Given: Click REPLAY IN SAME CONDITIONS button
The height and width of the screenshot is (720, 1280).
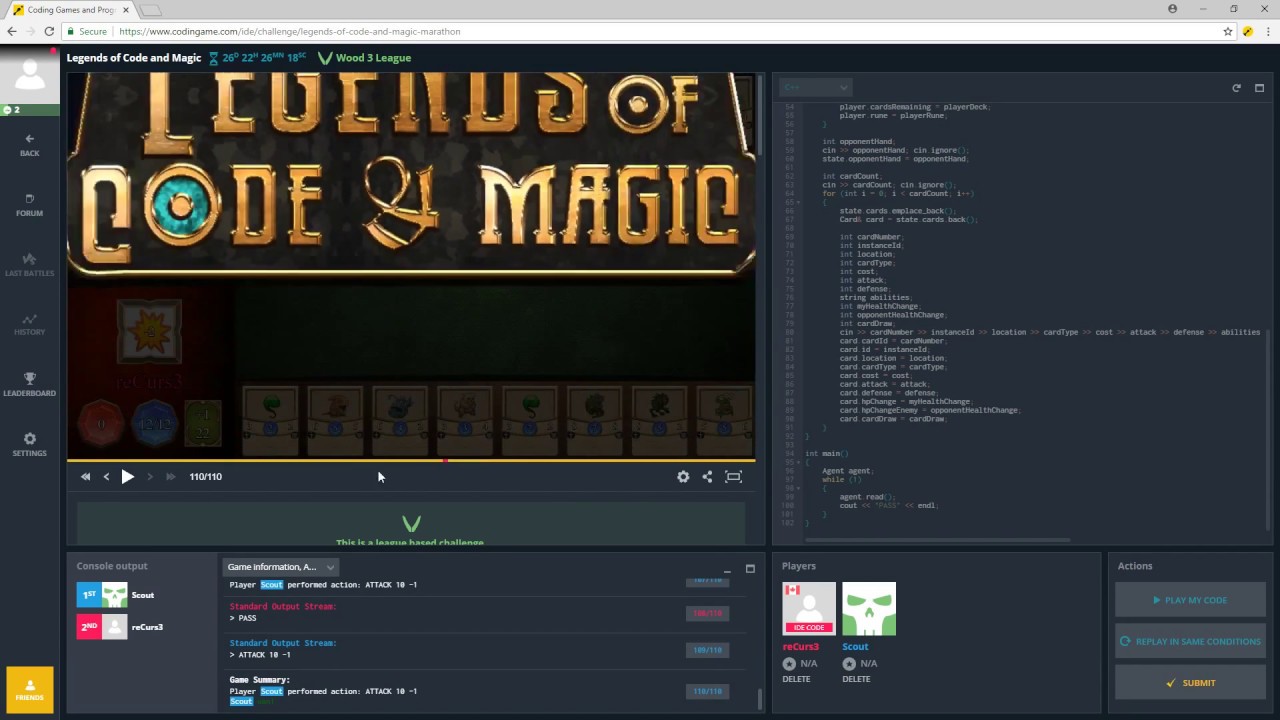Looking at the screenshot, I should [1190, 641].
